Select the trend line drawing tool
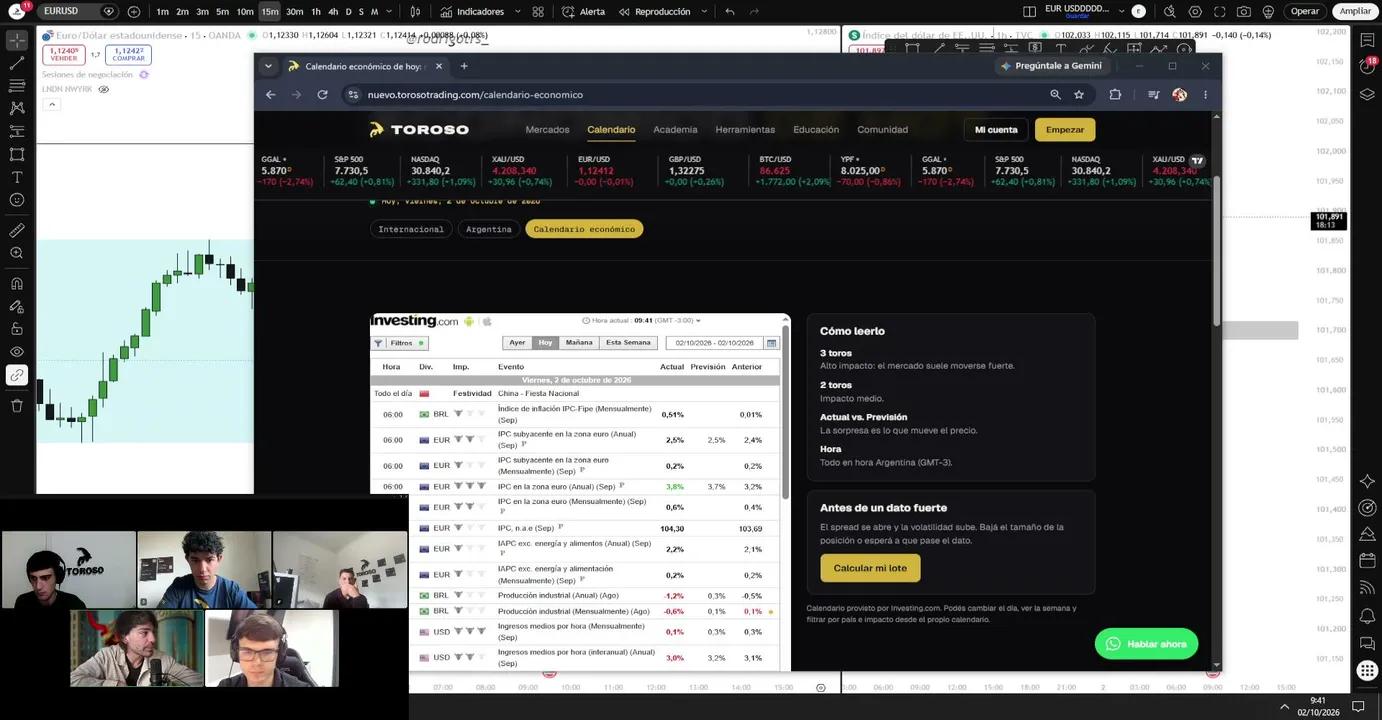This screenshot has width=1382, height=720. point(17,63)
